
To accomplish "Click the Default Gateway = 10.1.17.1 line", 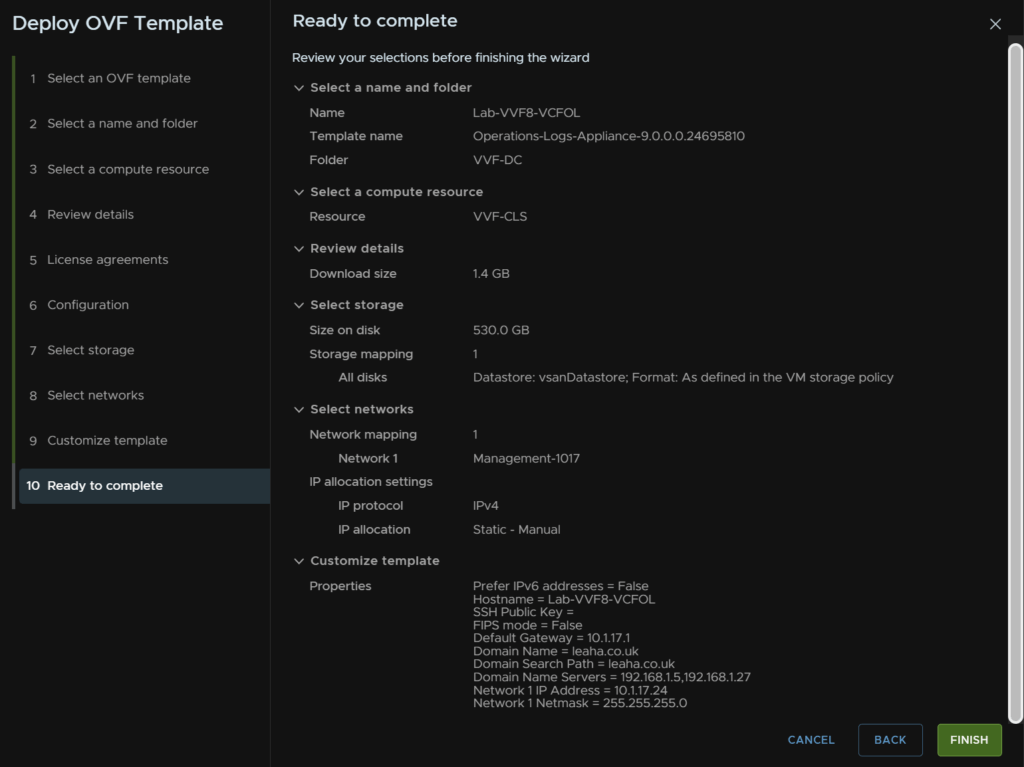I will click(x=551, y=638).
